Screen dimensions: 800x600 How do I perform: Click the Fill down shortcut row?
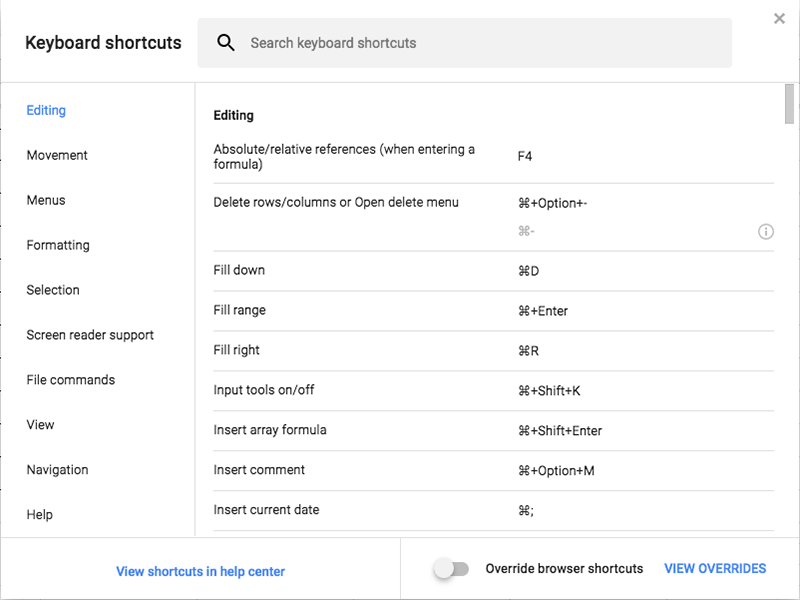(493, 271)
